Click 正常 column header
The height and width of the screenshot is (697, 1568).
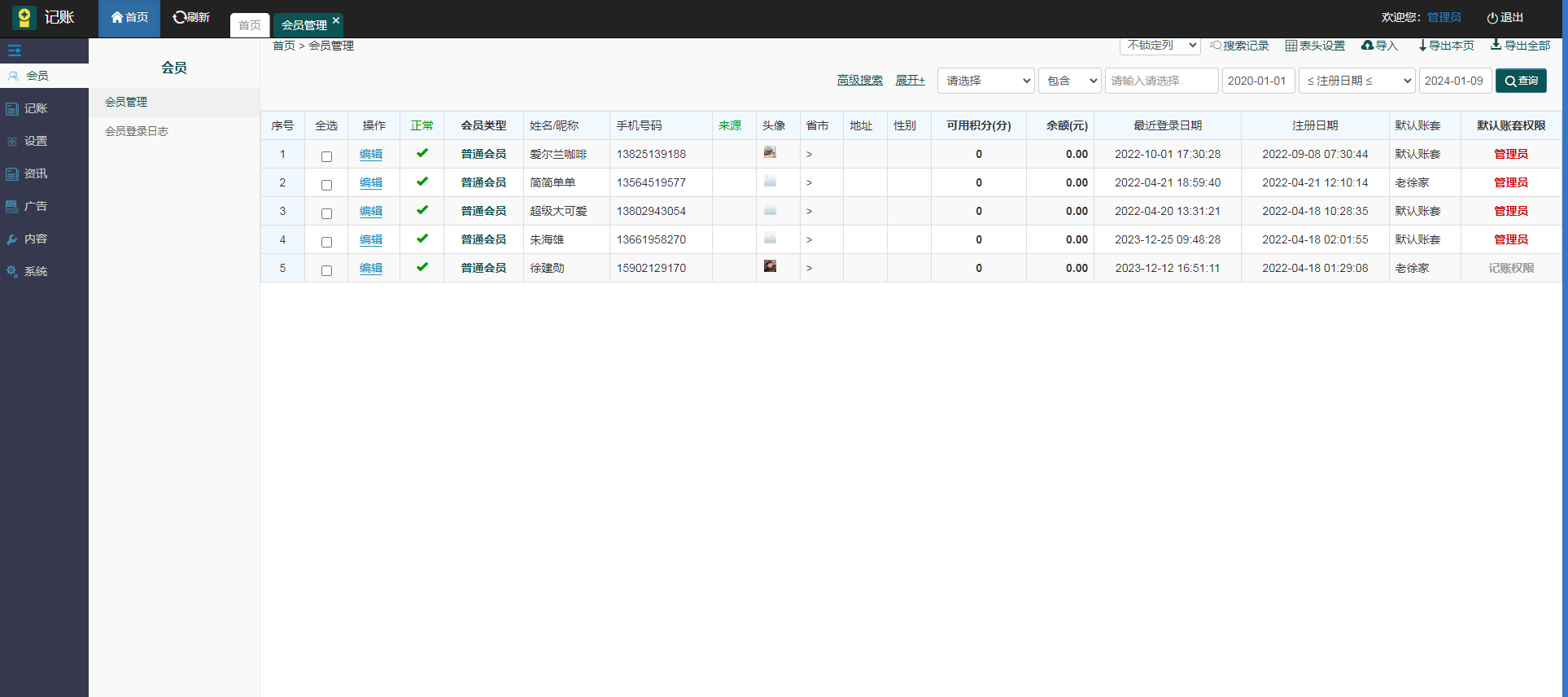tap(422, 125)
